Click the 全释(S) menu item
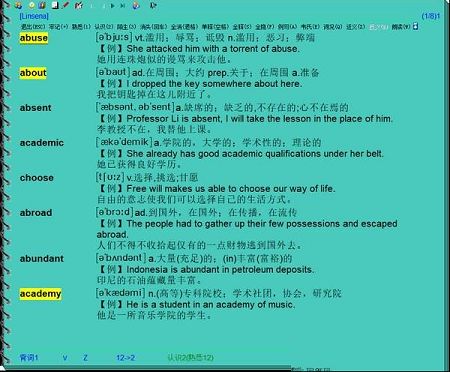450x372 pixels. click(242, 27)
